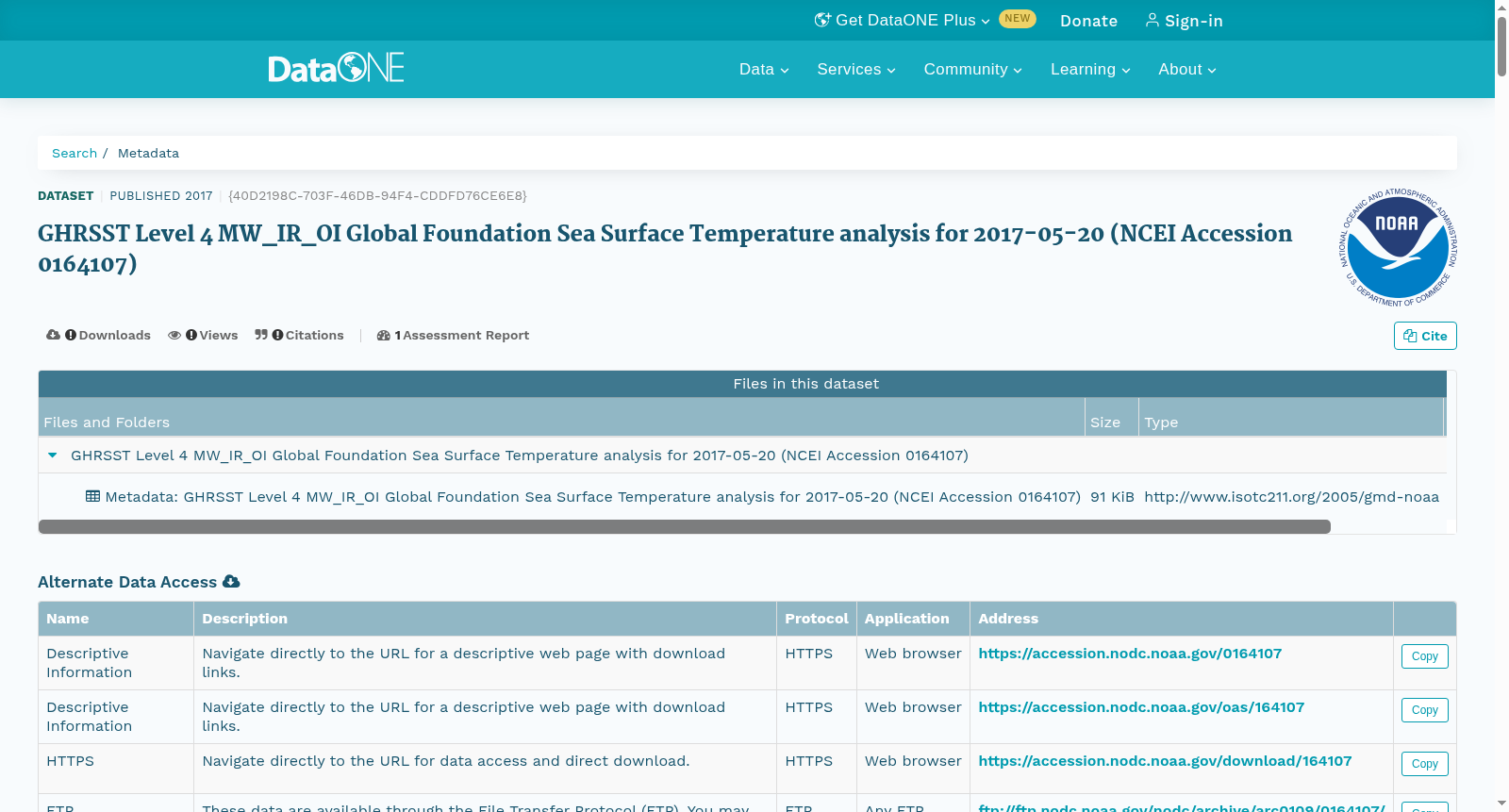Click the globe icon beside Get DataONE Plus

coord(822,20)
